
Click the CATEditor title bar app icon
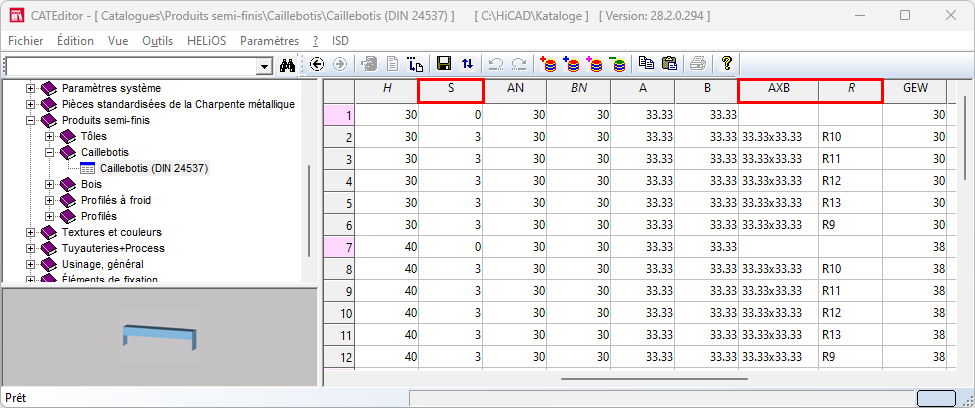point(15,15)
